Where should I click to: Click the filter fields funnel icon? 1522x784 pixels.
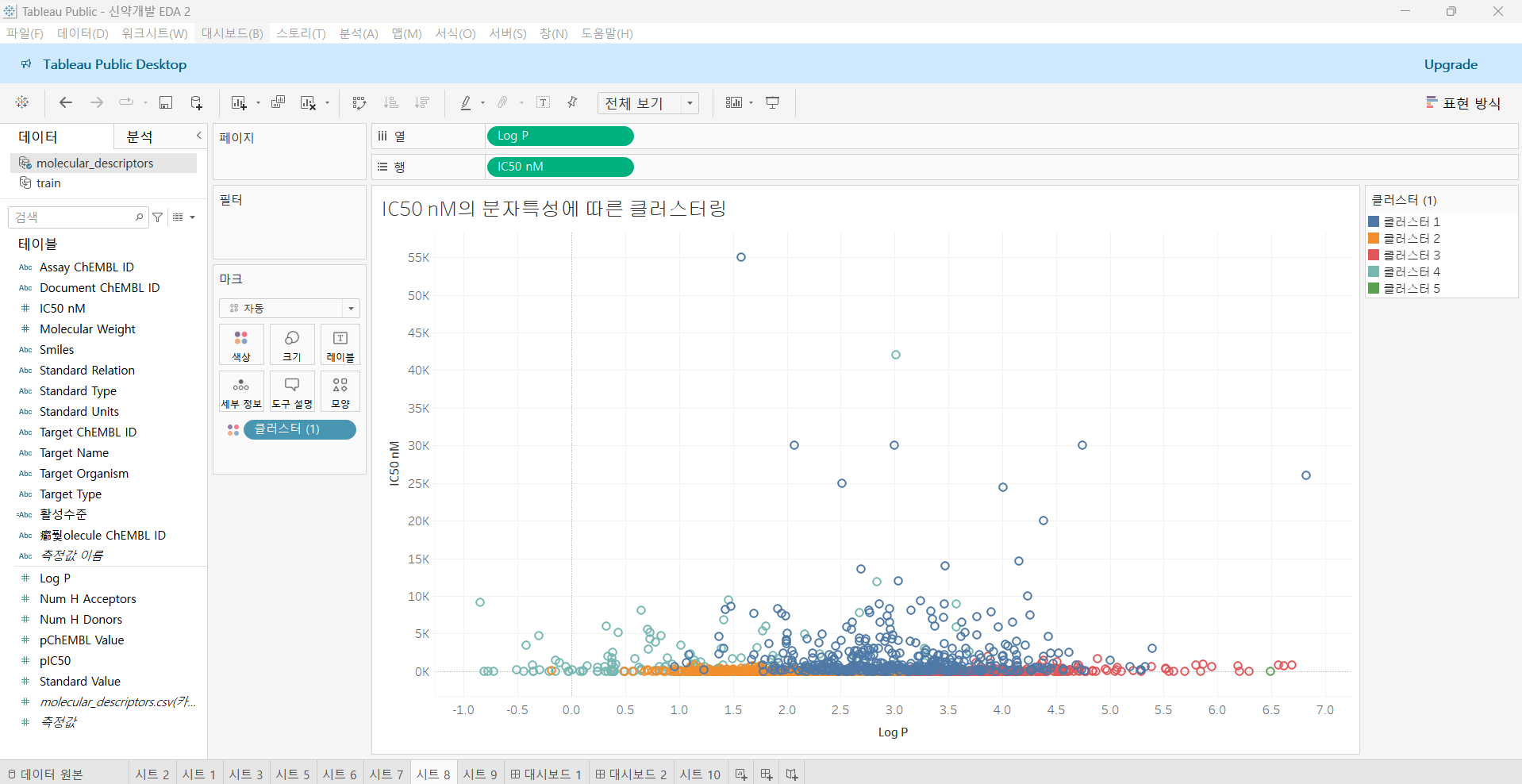(158, 217)
